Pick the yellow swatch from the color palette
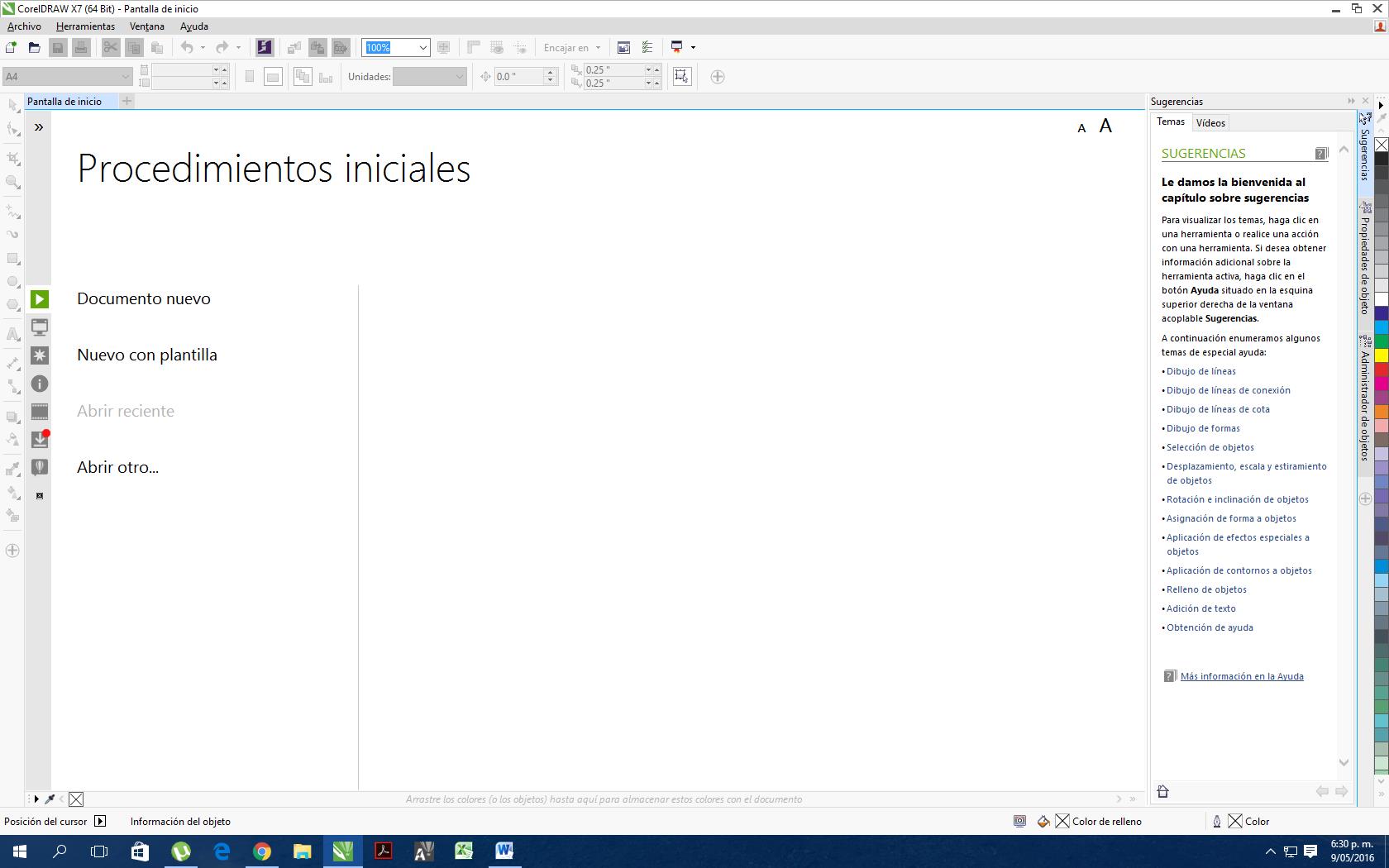Viewport: 1389px width, 868px height. tap(1381, 355)
